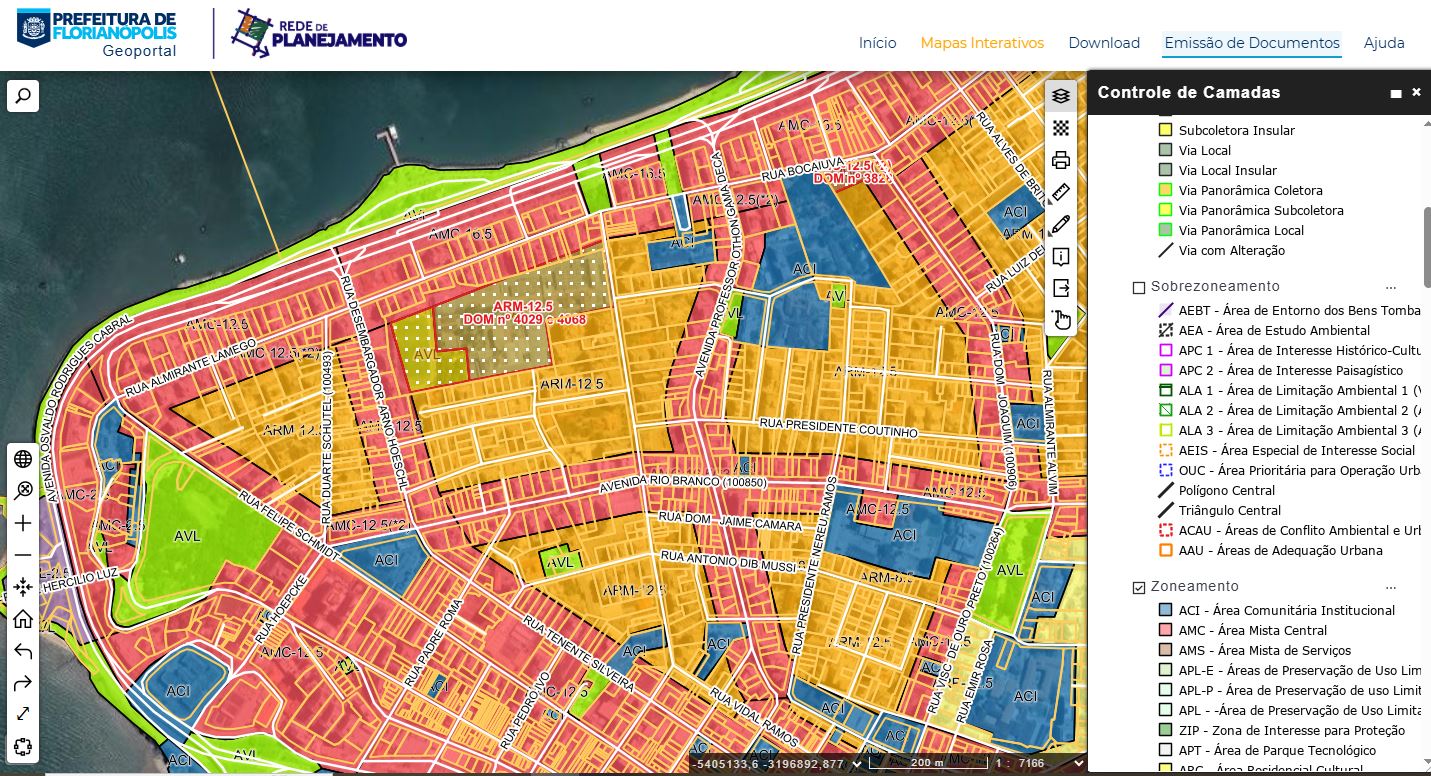
Task: Return to home map extent
Action: pos(23,619)
